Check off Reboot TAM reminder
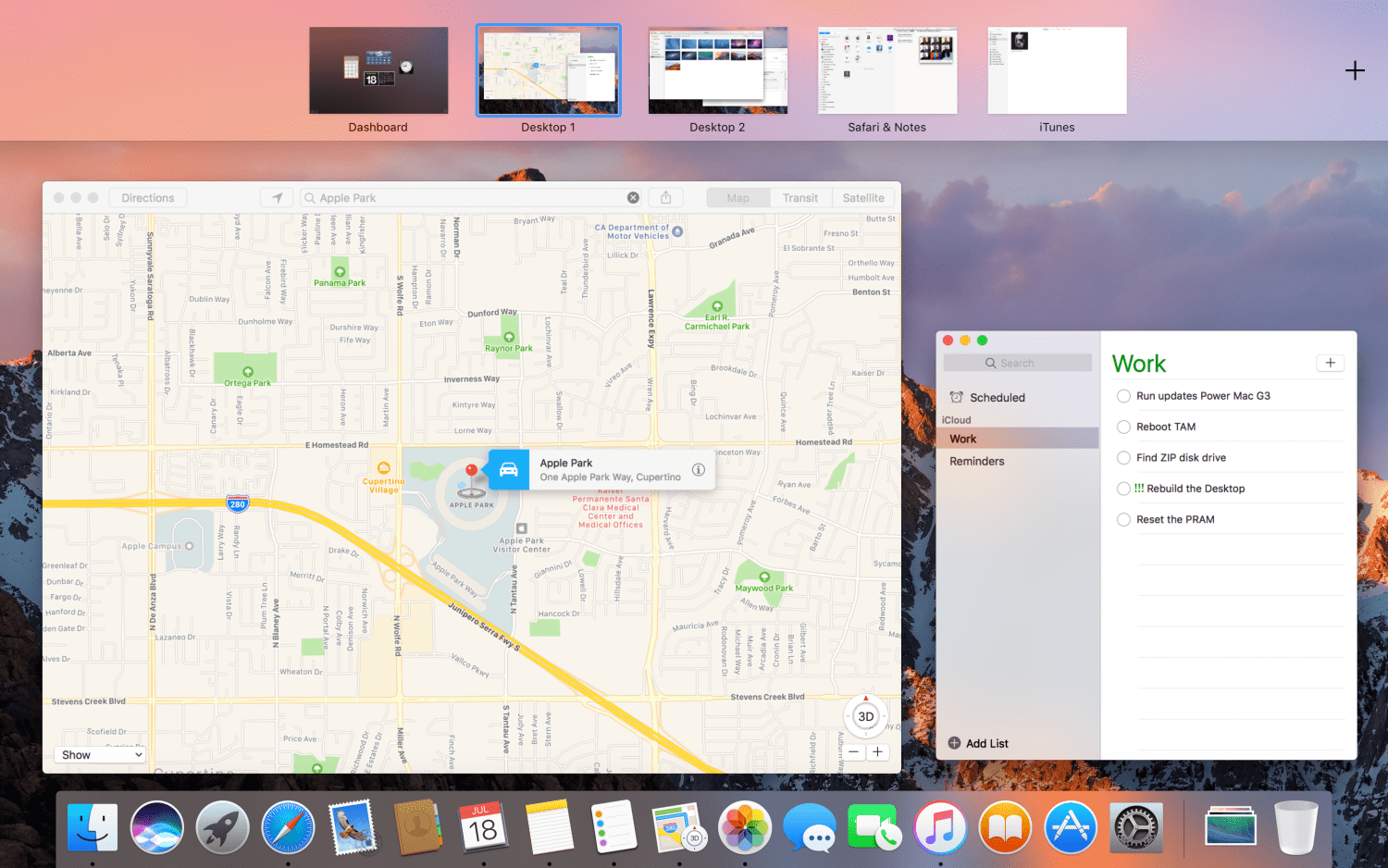Screen dimensions: 1388x868 pyautogui.click(x=1123, y=427)
